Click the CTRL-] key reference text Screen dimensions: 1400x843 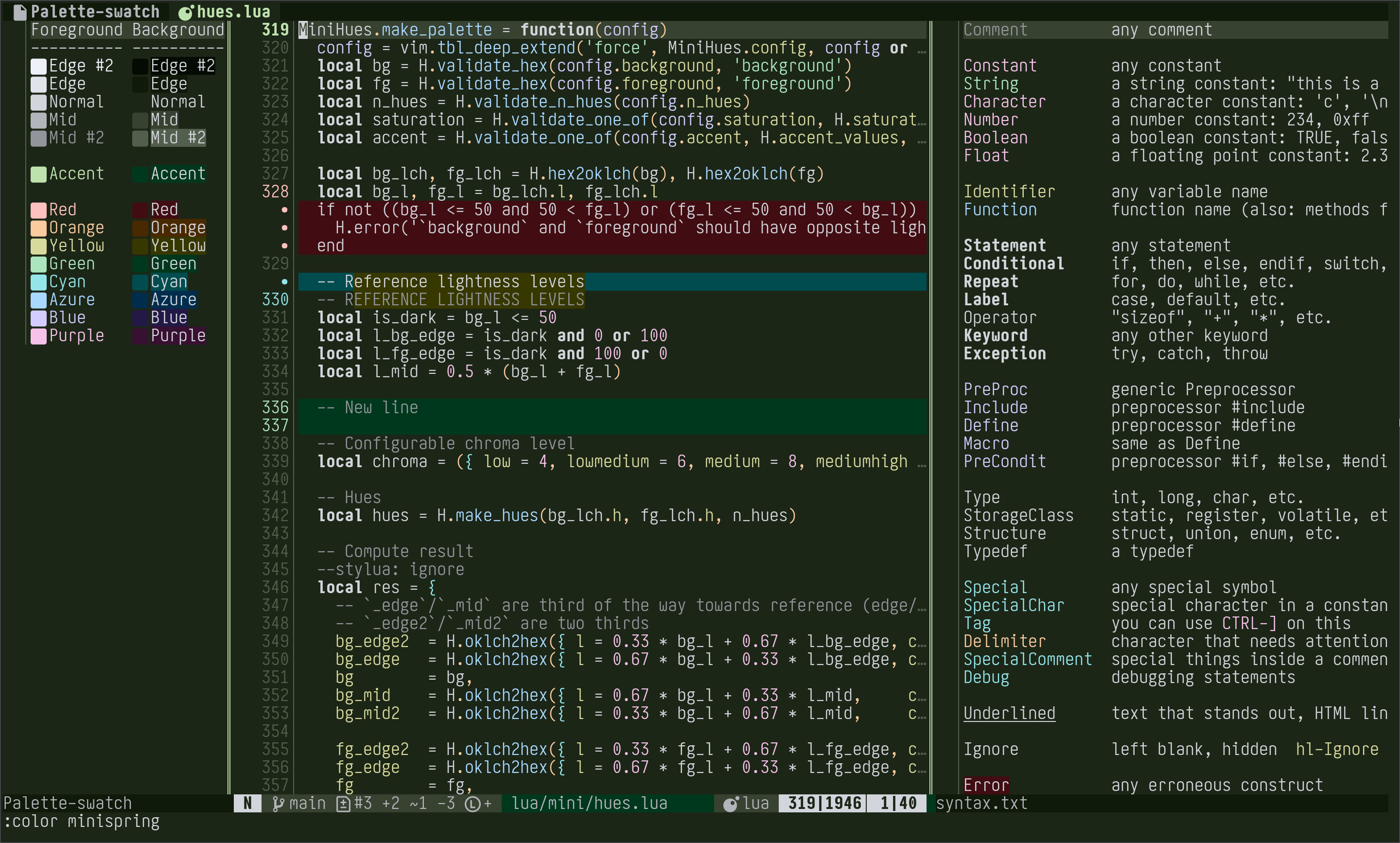pos(1249,624)
